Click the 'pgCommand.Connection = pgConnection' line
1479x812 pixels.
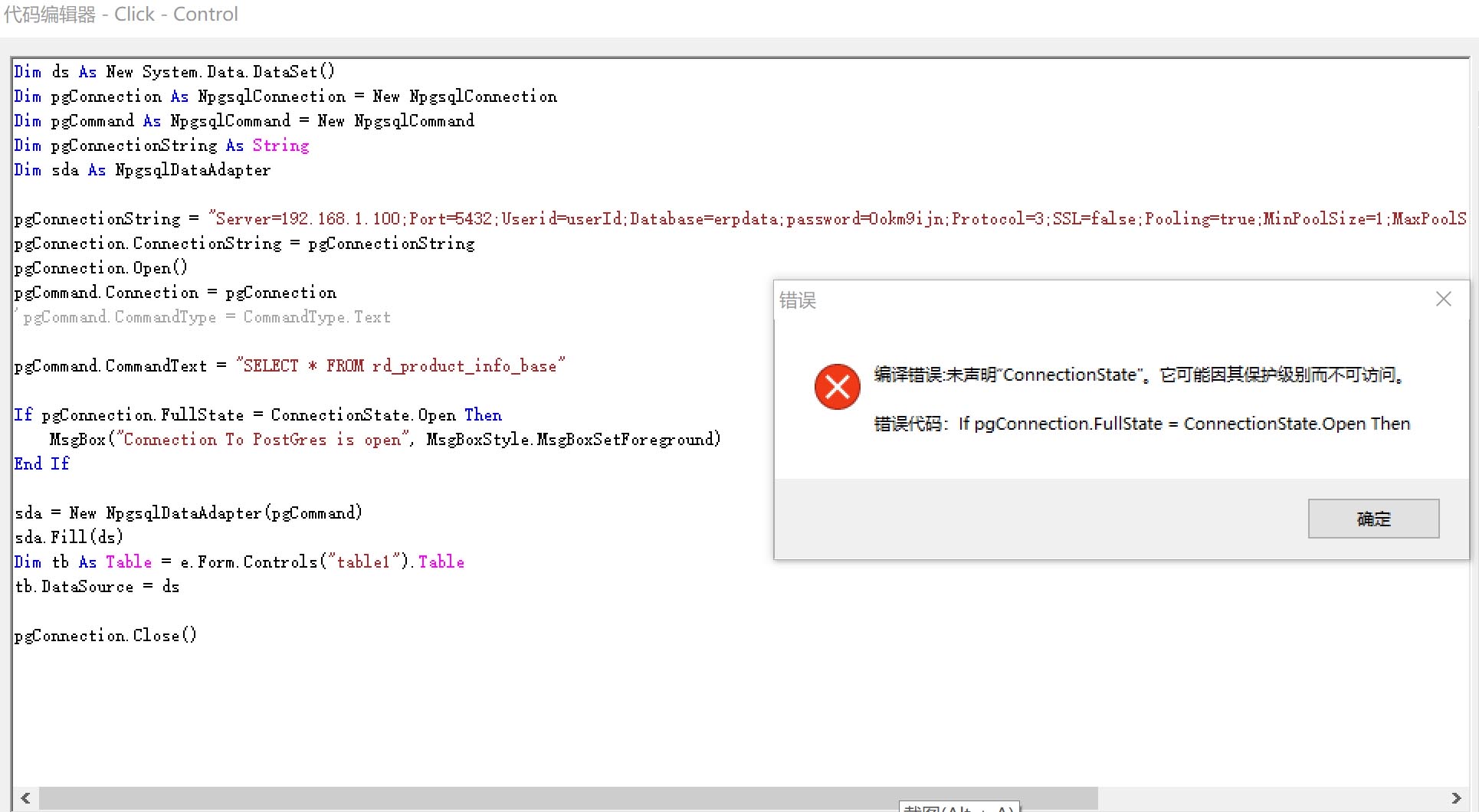pyautogui.click(x=175, y=293)
